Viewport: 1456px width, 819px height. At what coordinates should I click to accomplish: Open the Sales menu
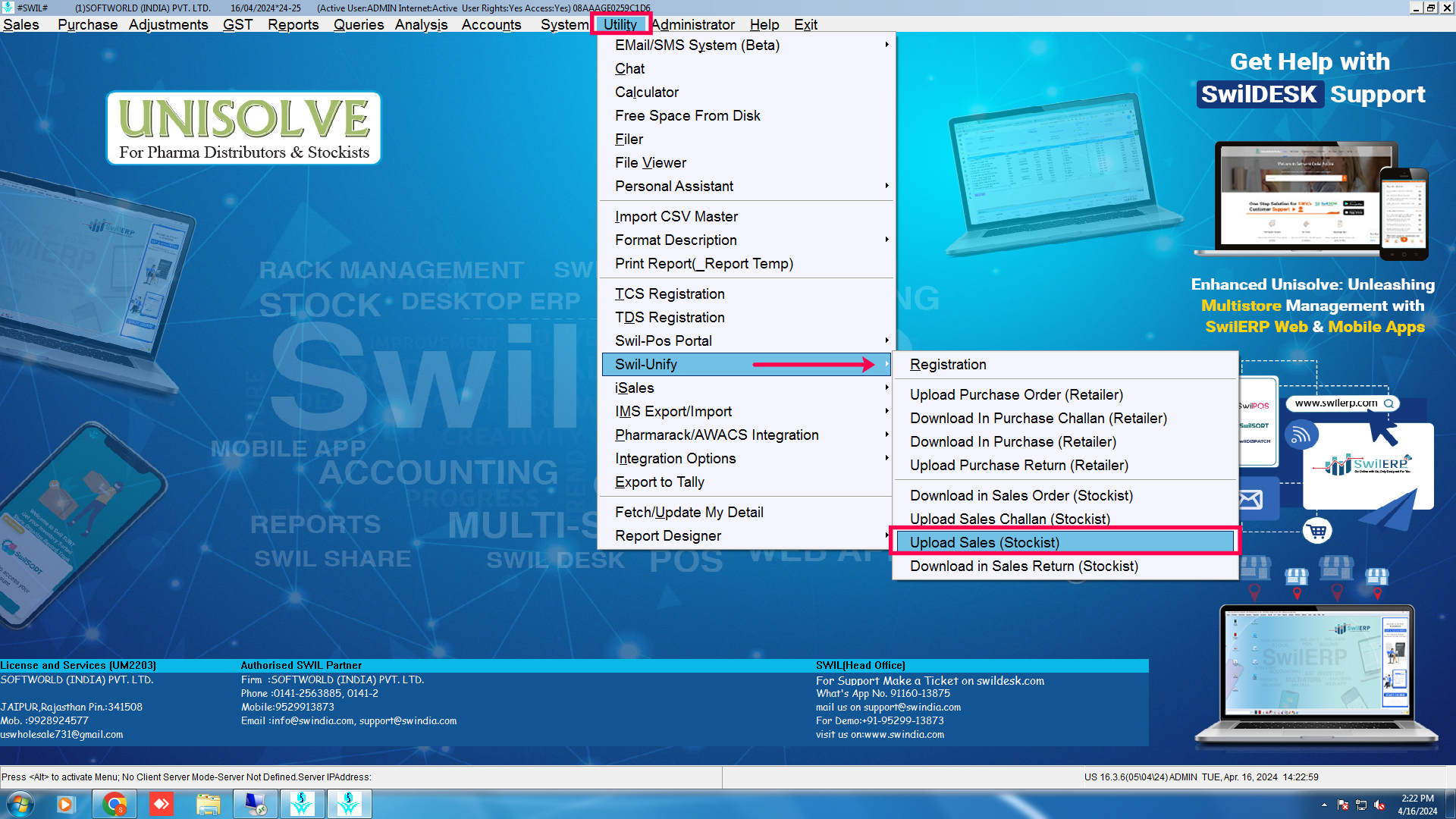(x=21, y=24)
